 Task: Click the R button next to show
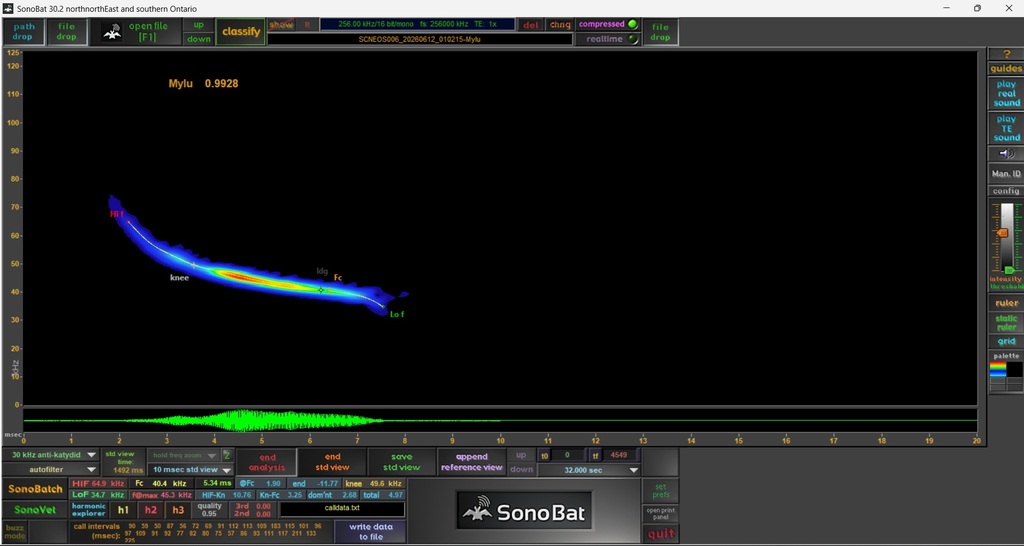pos(307,24)
